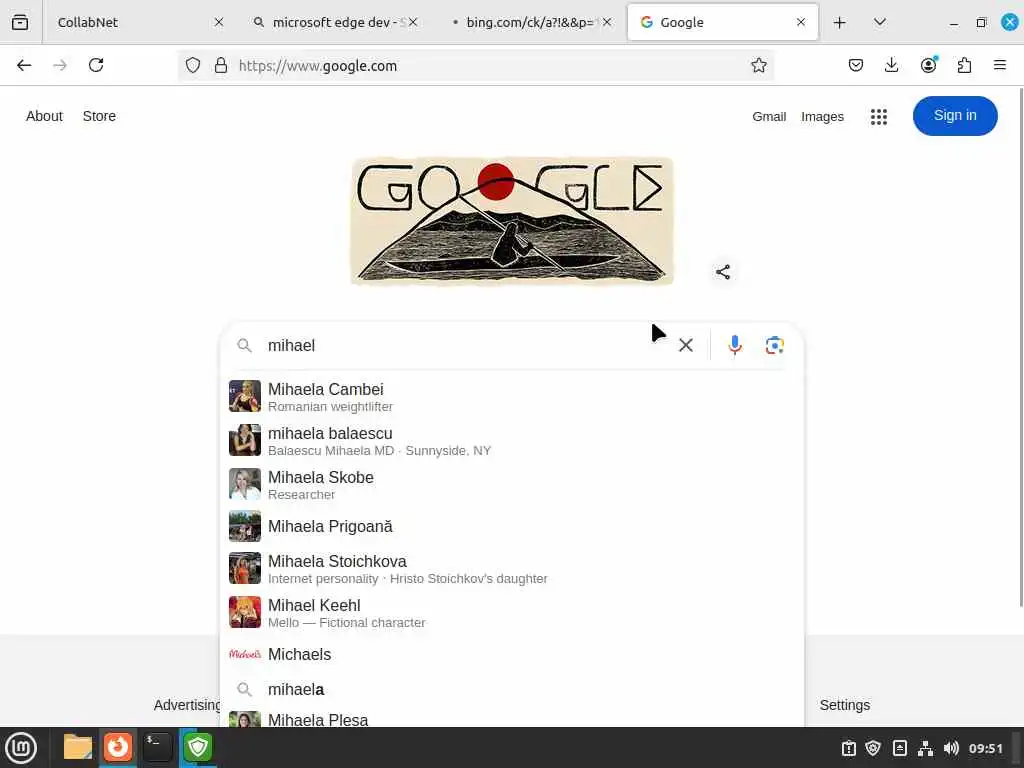This screenshot has height=768, width=1024.
Task: Select suggestion Mihaela Stoichkova
Action: [512, 569]
